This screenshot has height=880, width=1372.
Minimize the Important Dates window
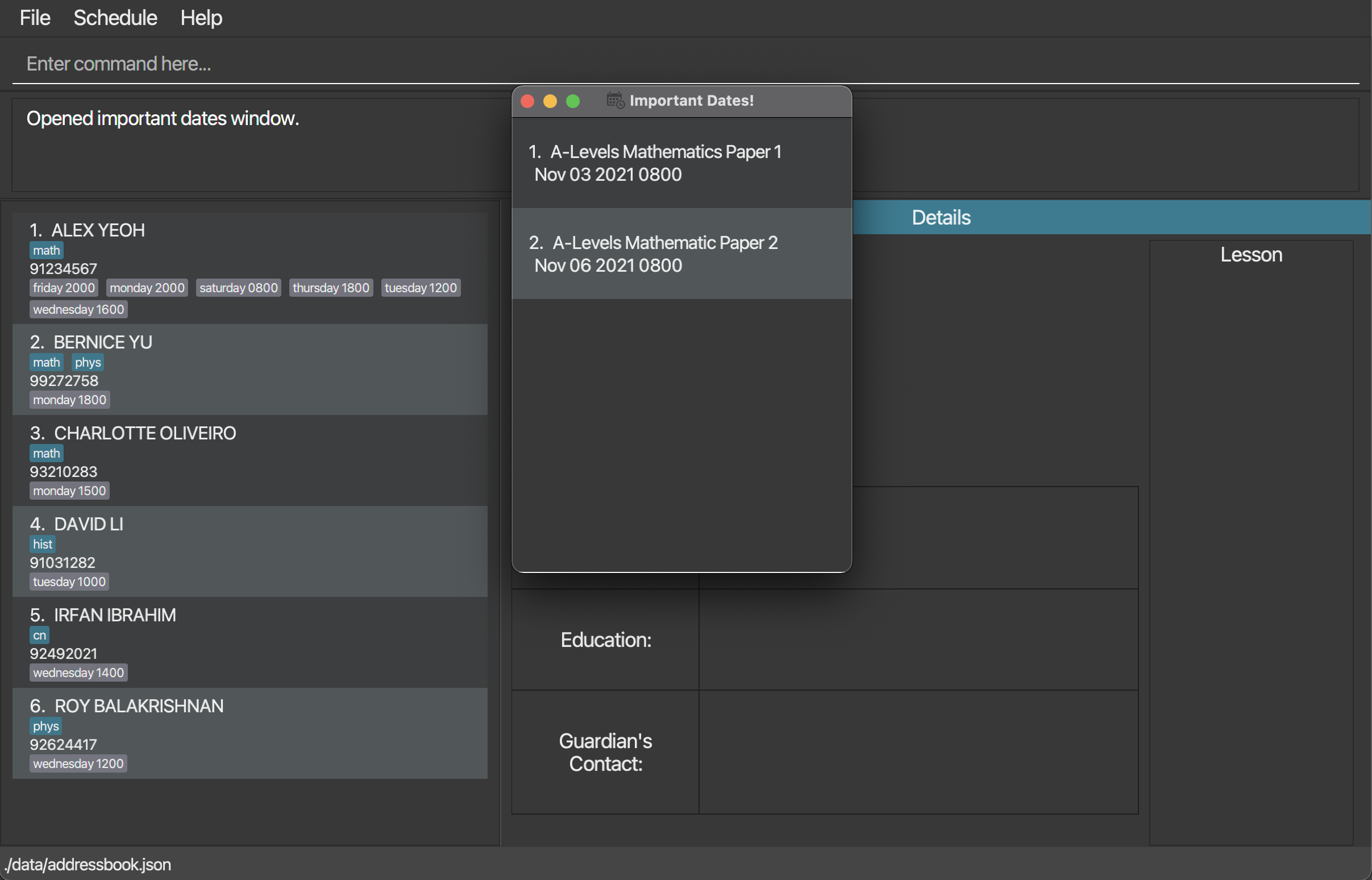(550, 101)
